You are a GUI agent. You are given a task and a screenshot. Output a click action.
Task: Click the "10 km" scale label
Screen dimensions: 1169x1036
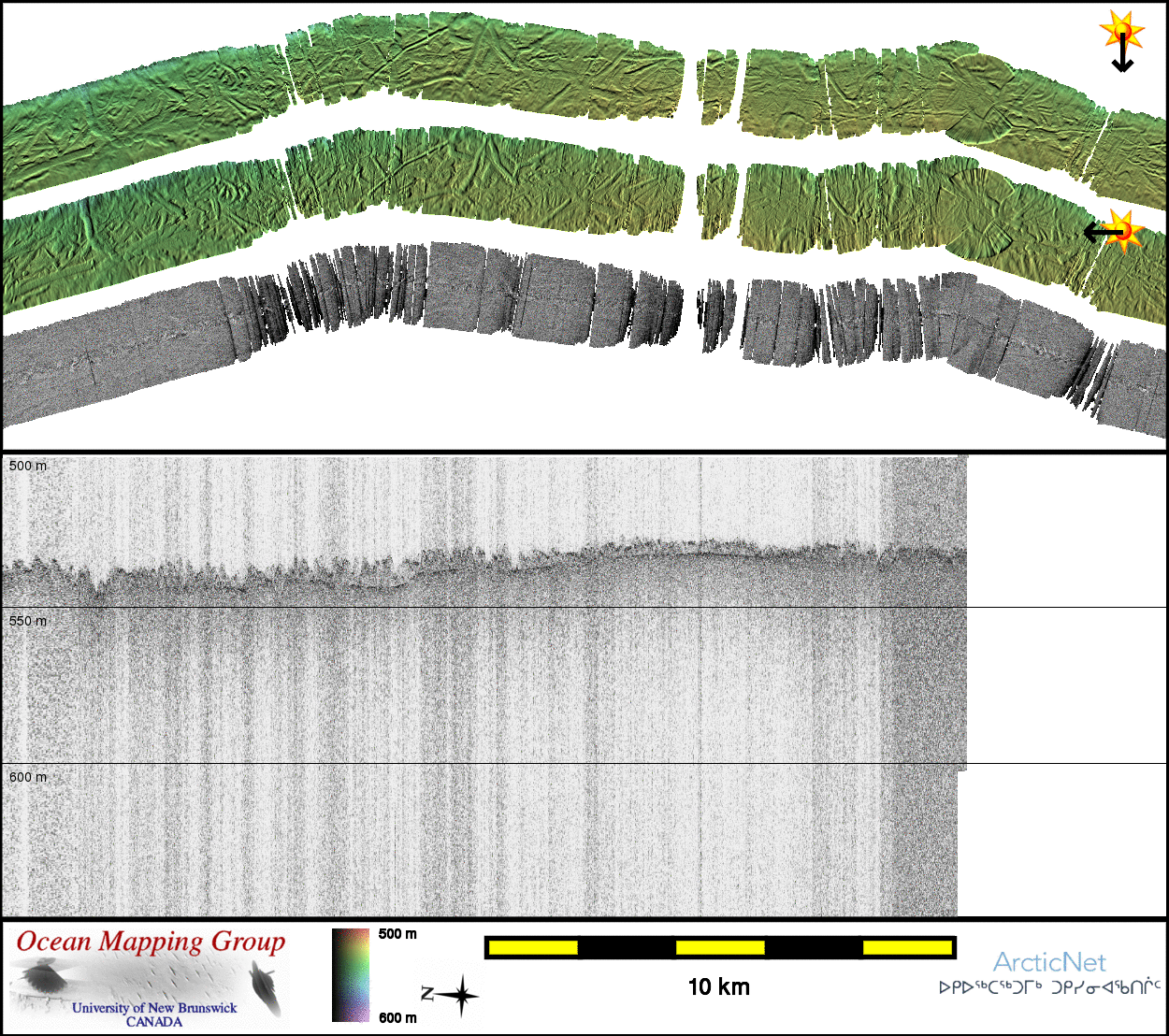click(x=718, y=986)
